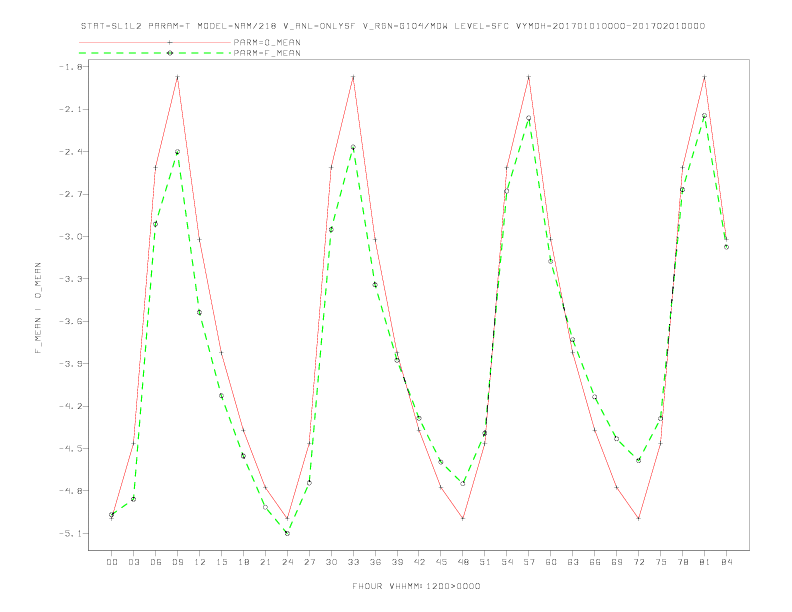
Task: Click the green F_MEAN circle at hour 48
Action: 463,484
